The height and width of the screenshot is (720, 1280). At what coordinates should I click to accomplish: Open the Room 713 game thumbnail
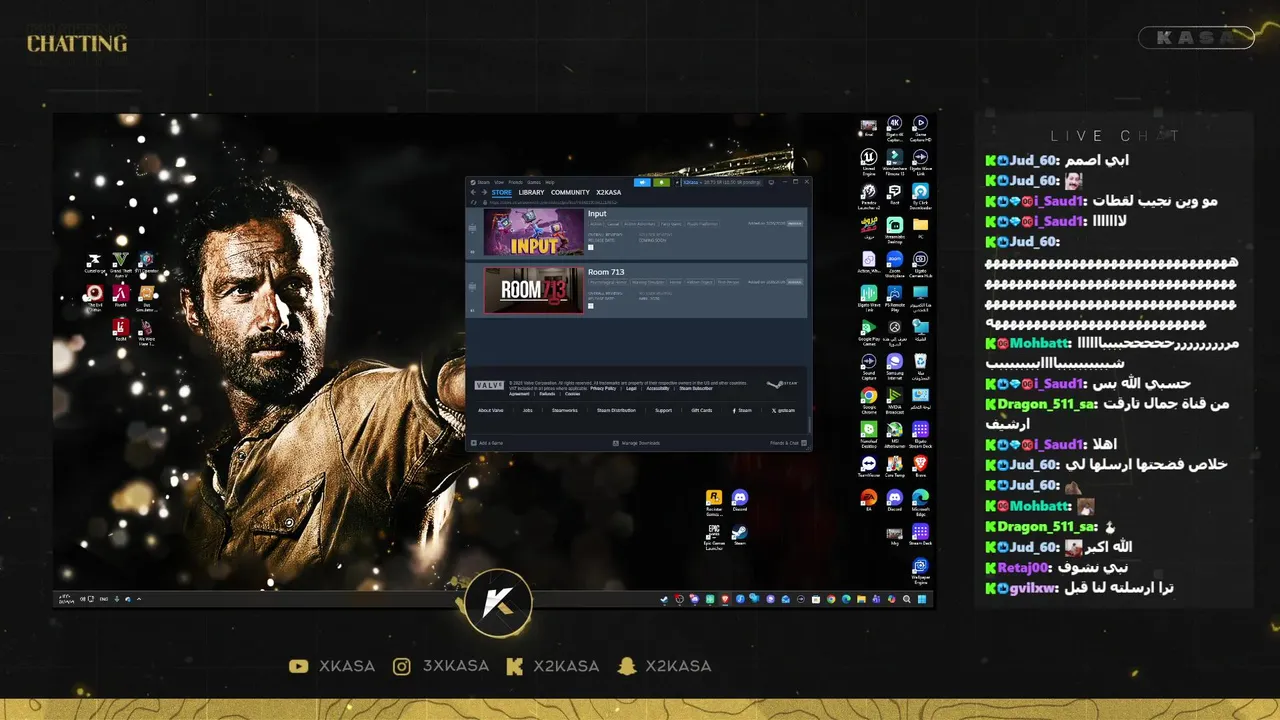(533, 290)
